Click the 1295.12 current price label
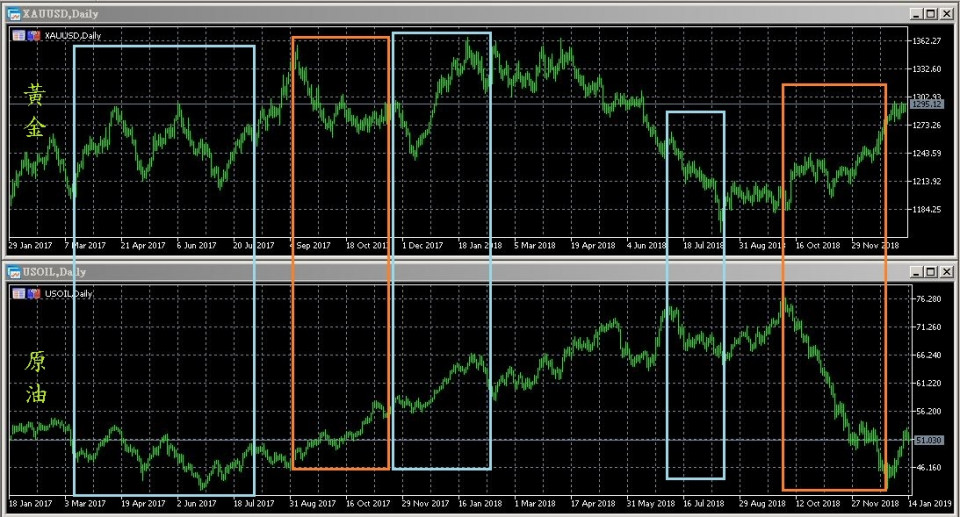Viewport: 960px width, 517px height. pos(929,105)
